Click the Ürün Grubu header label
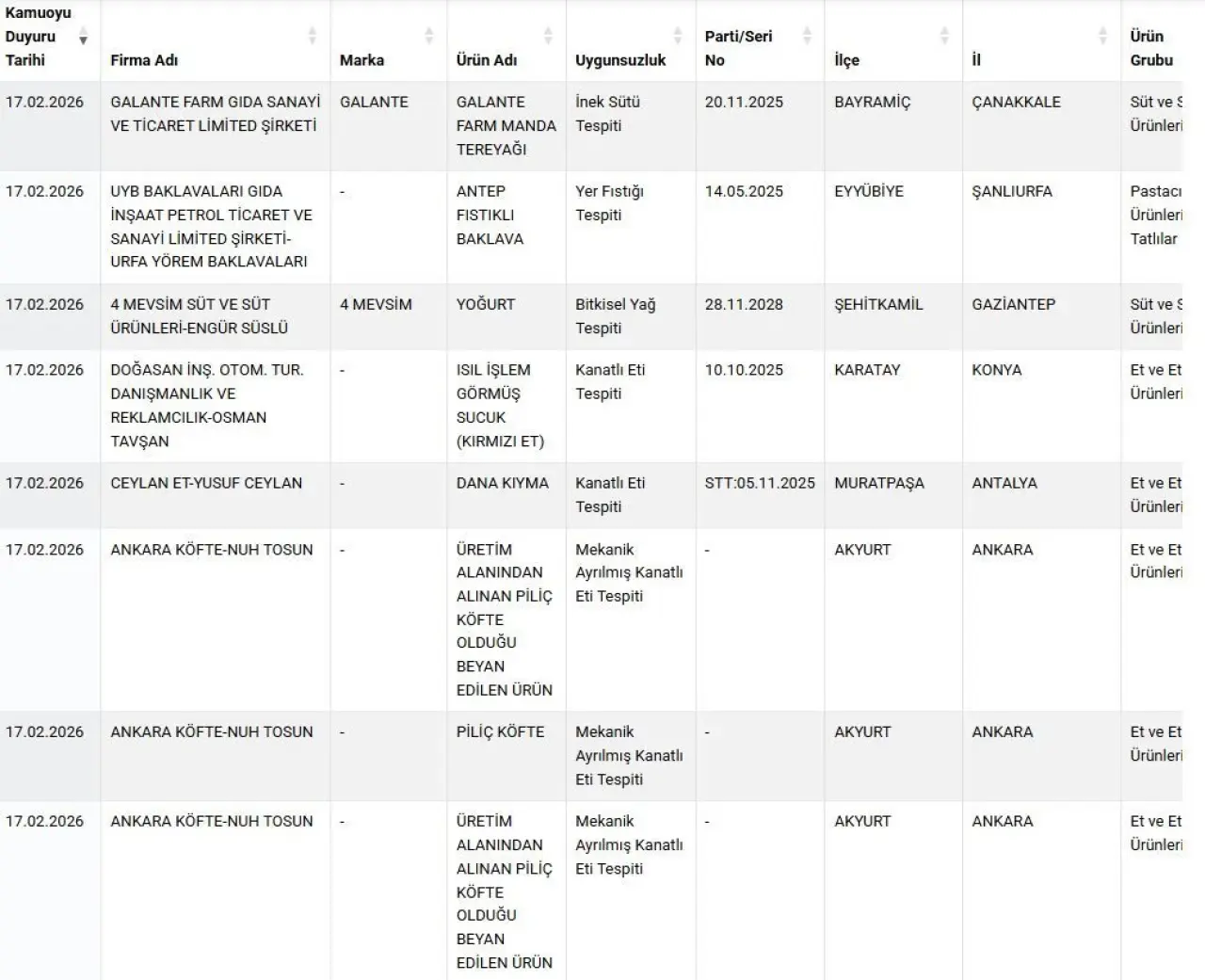 (x=1150, y=48)
